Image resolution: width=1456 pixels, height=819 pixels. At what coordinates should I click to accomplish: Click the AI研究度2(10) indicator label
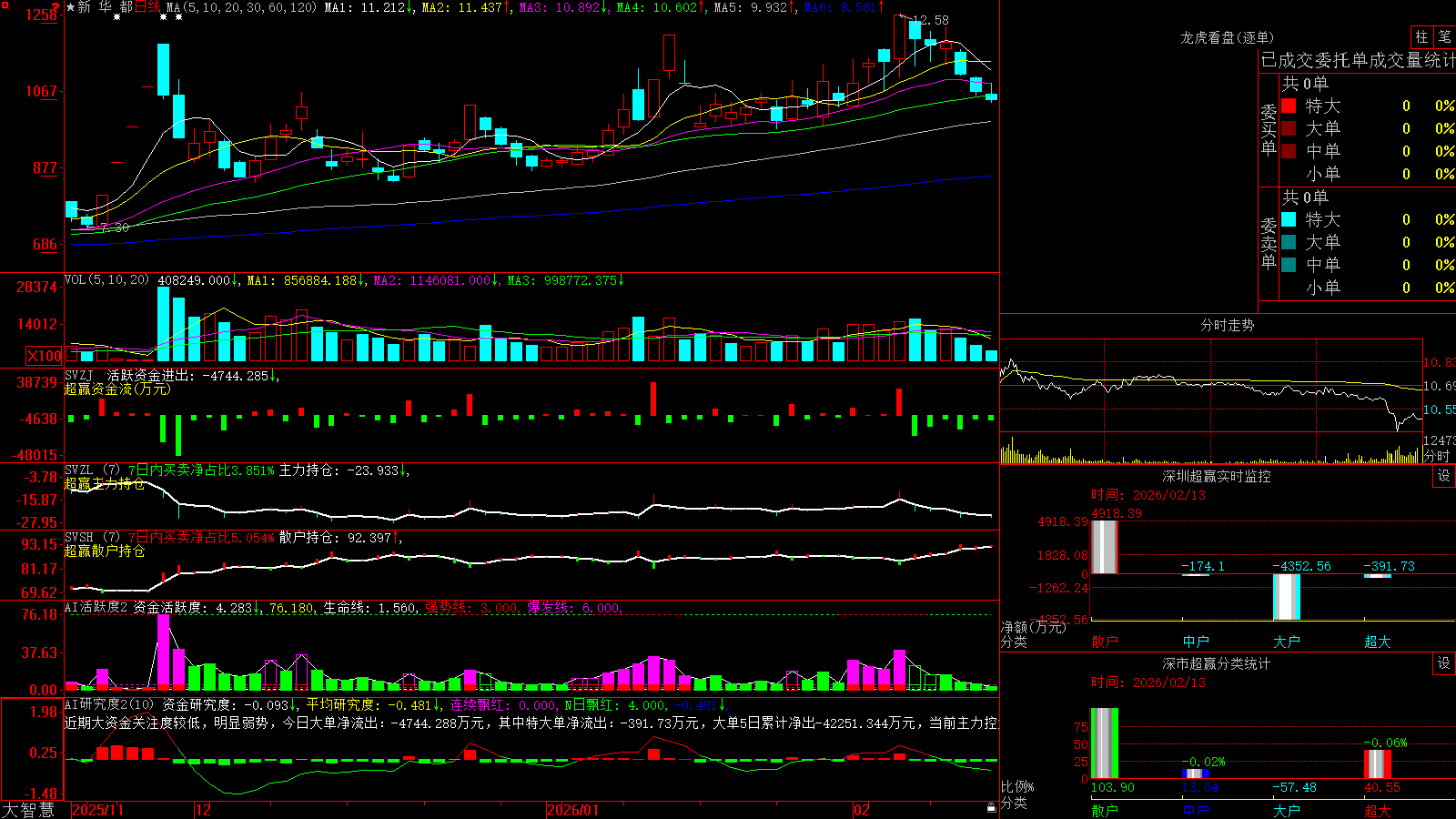click(x=109, y=704)
